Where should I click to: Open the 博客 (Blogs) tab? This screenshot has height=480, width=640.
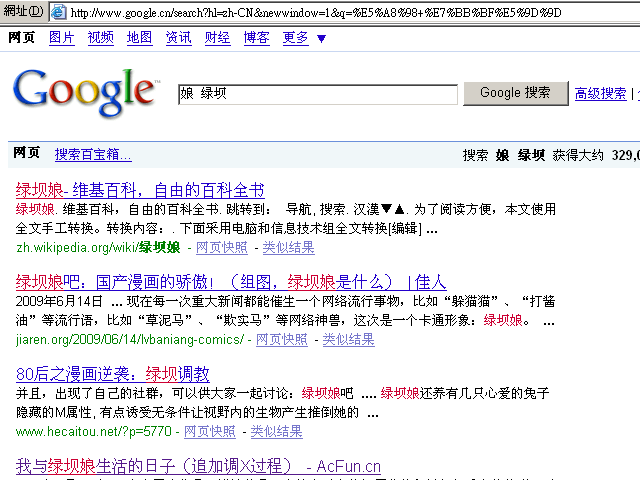click(x=256, y=38)
